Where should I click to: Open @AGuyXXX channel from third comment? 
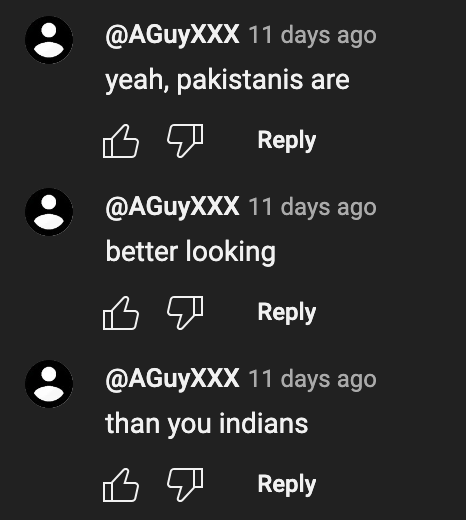(x=172, y=379)
